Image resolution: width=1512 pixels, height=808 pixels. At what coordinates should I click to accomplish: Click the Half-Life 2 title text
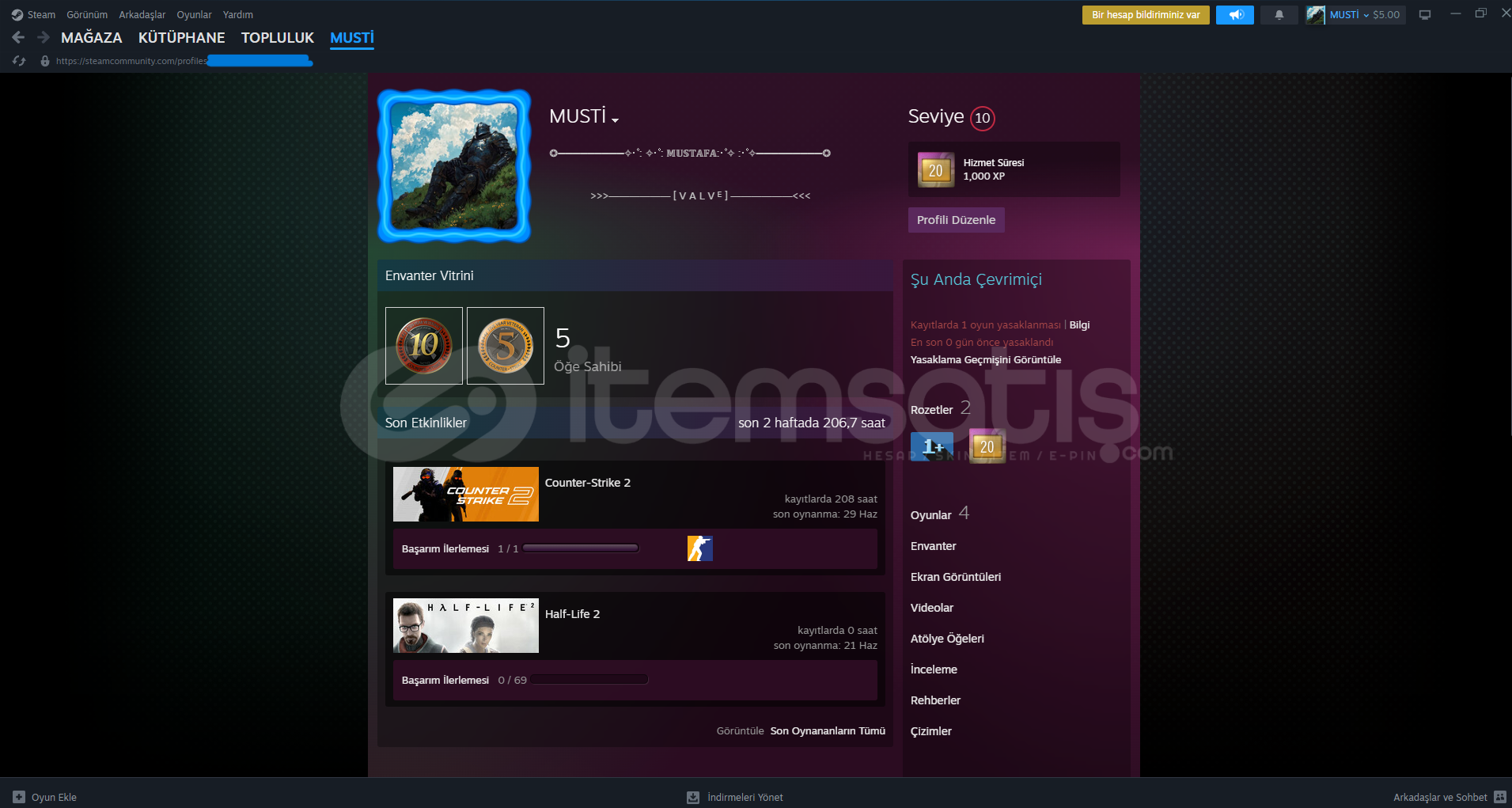[x=573, y=614]
